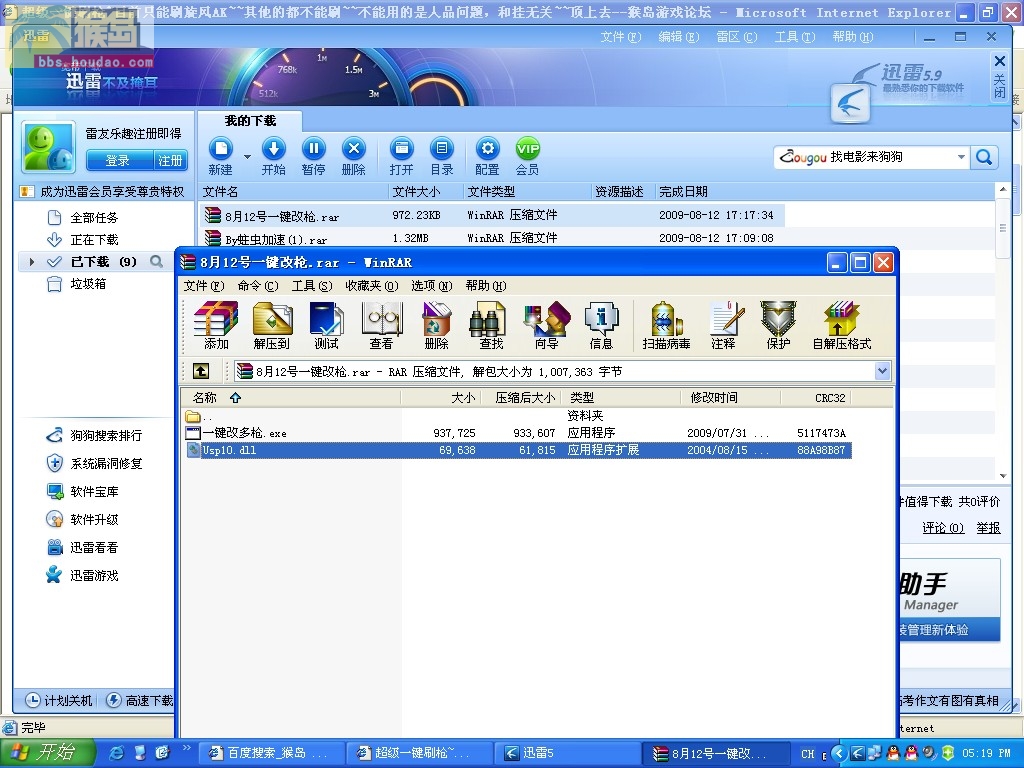This screenshot has height=768, width=1024.
Task: Select the 我的下载 tab
Action: [250, 121]
